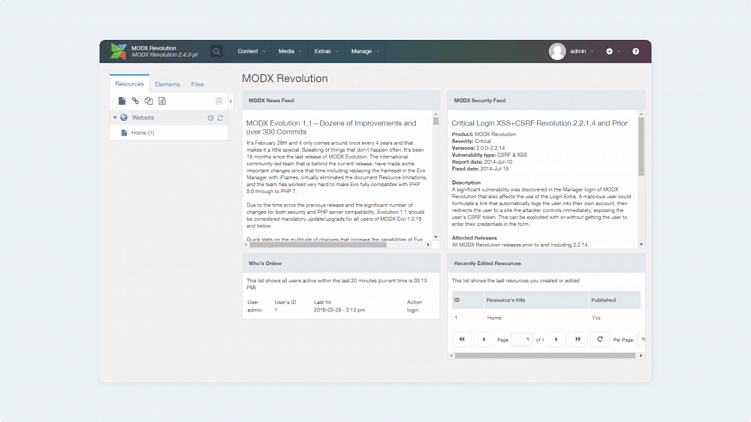The width and height of the screenshot is (751, 422).
Task: Click the page number input field
Action: (x=522, y=340)
